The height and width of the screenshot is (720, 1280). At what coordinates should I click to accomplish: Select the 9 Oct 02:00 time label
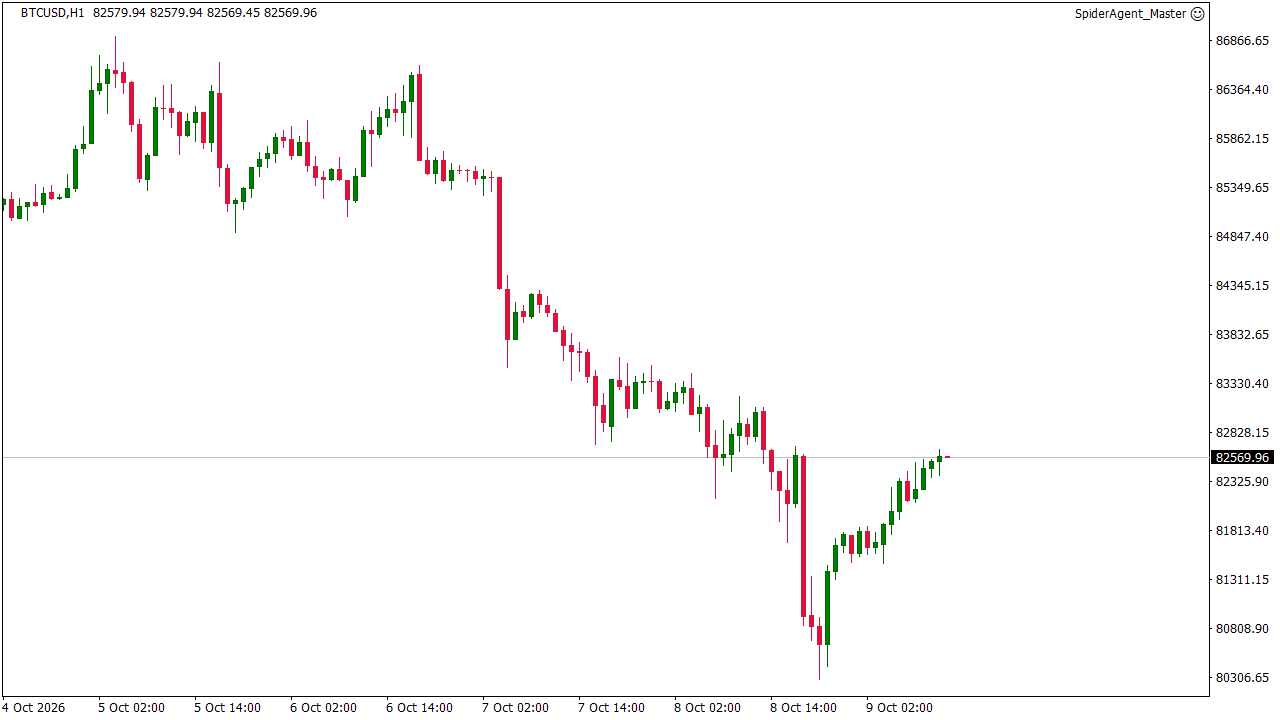coord(900,708)
